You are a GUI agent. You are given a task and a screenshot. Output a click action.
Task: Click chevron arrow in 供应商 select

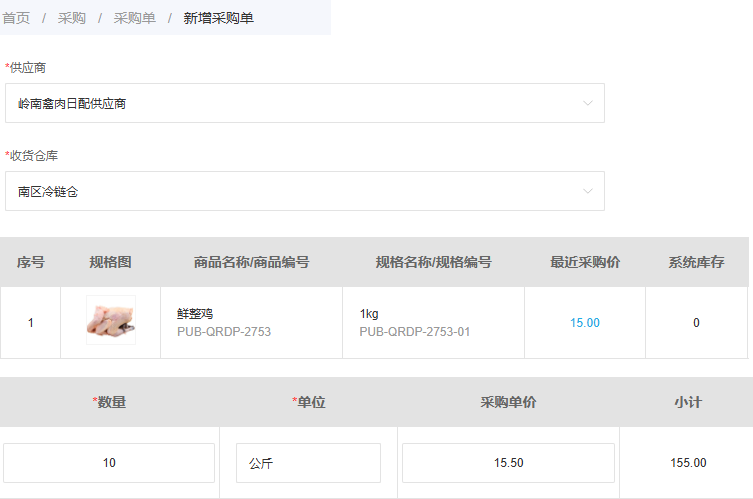(x=587, y=103)
